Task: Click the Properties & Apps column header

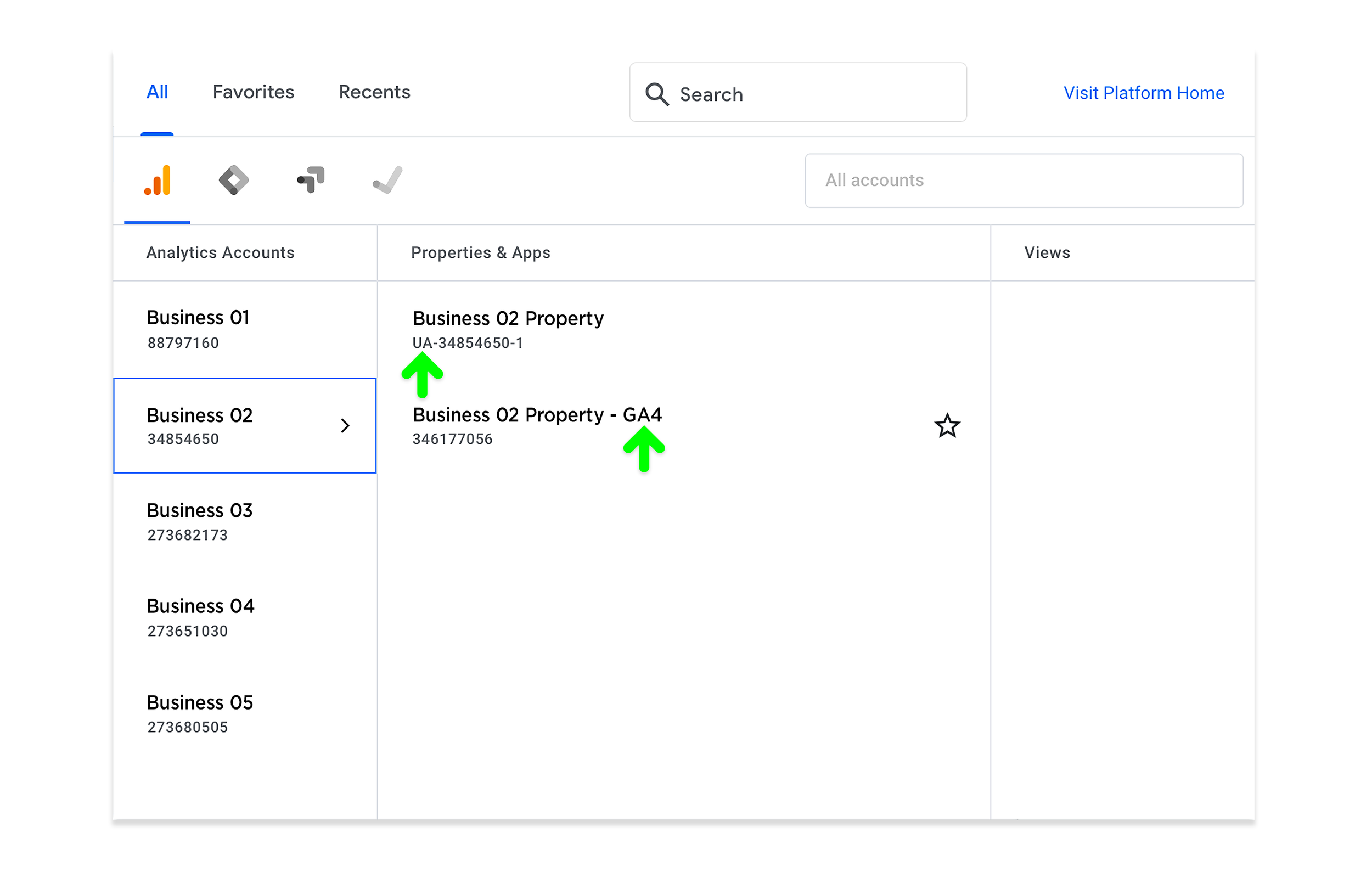Action: (x=481, y=252)
